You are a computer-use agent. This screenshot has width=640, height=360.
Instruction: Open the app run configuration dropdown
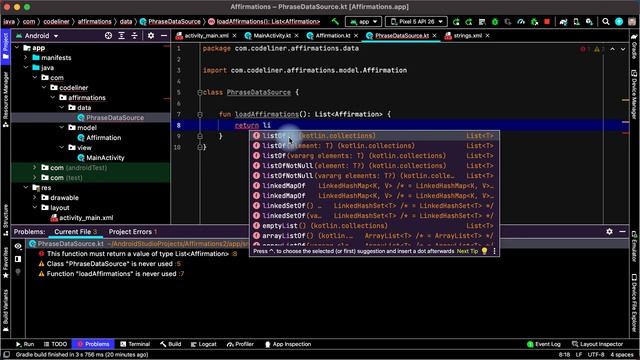click(x=364, y=22)
